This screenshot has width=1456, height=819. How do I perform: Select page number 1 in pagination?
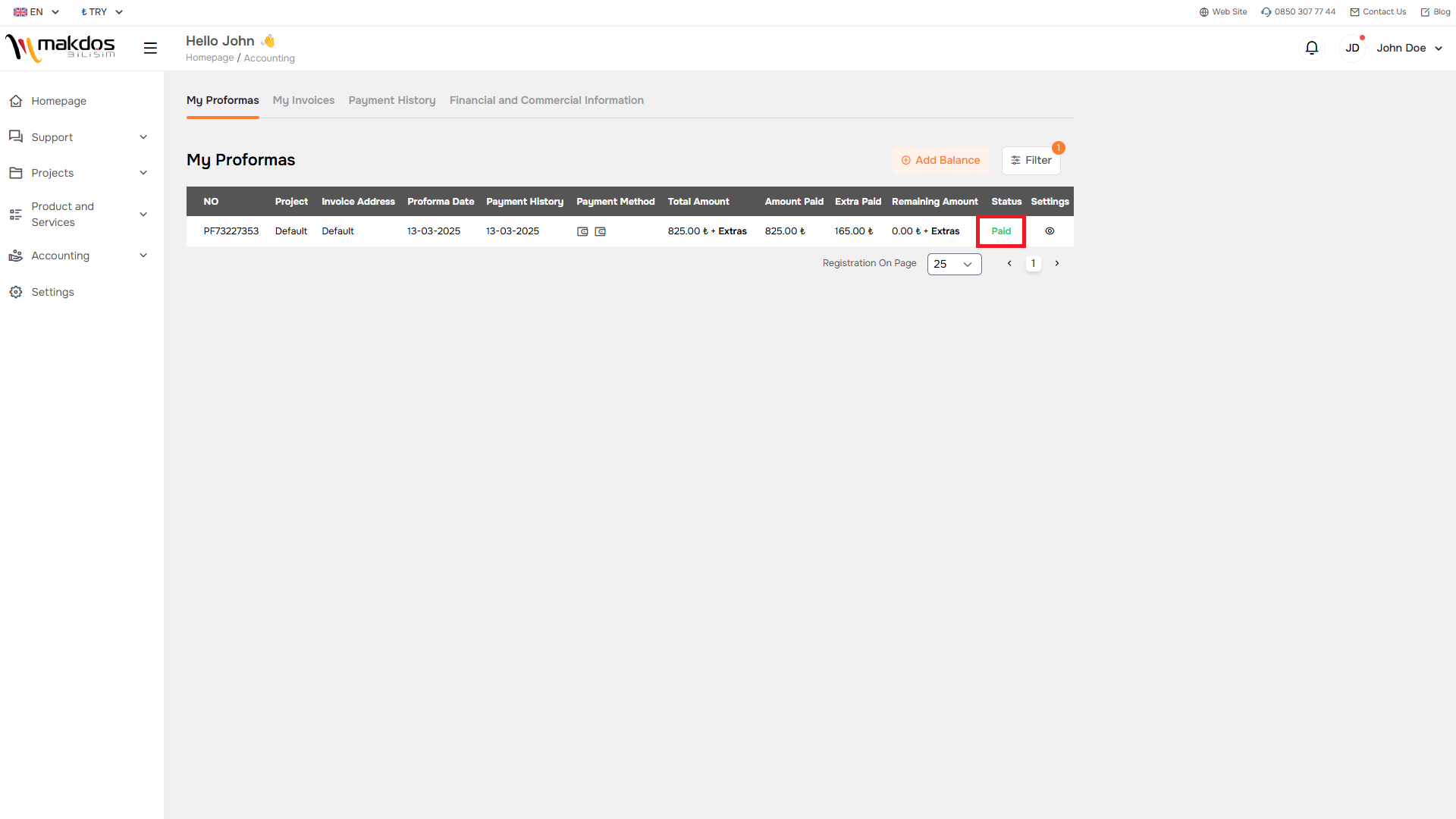(x=1033, y=263)
